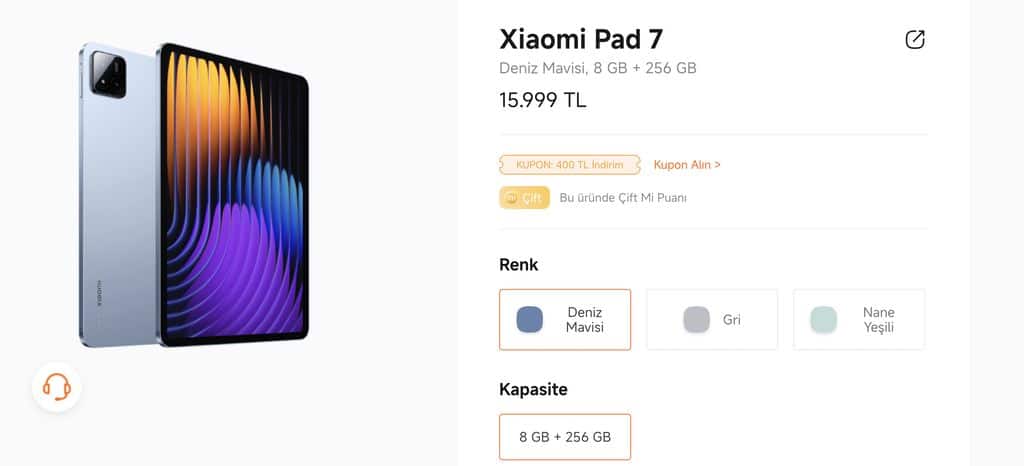Click the share icon beside Xiaomi Pad 7

(x=915, y=39)
